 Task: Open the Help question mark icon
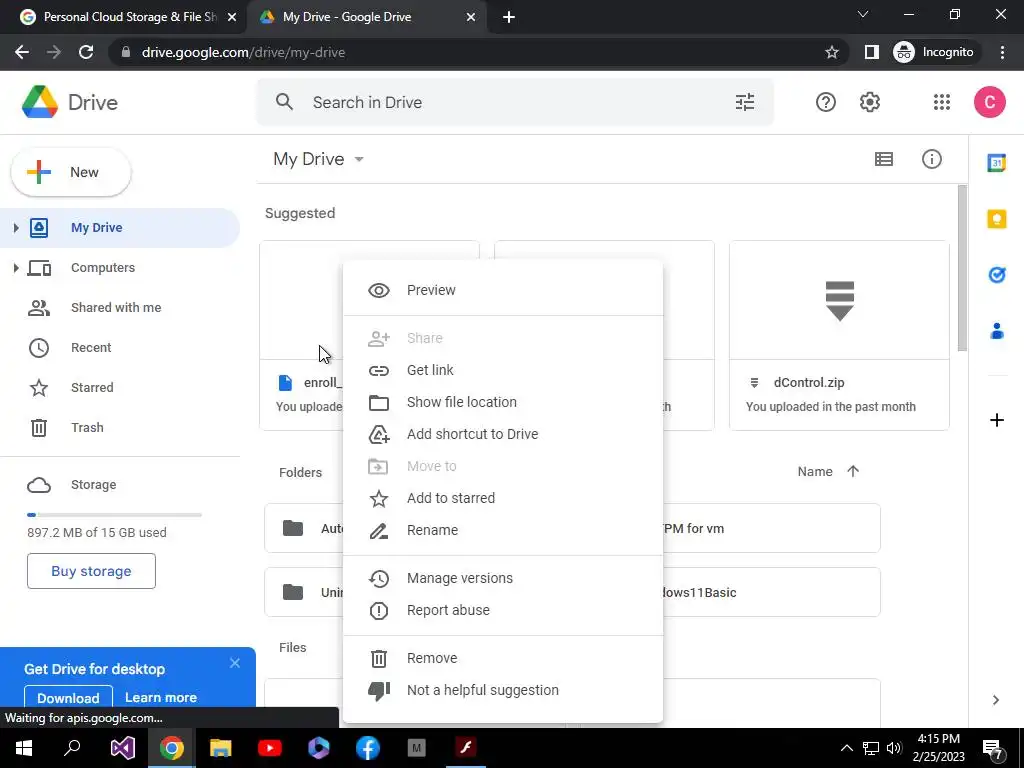pos(825,102)
